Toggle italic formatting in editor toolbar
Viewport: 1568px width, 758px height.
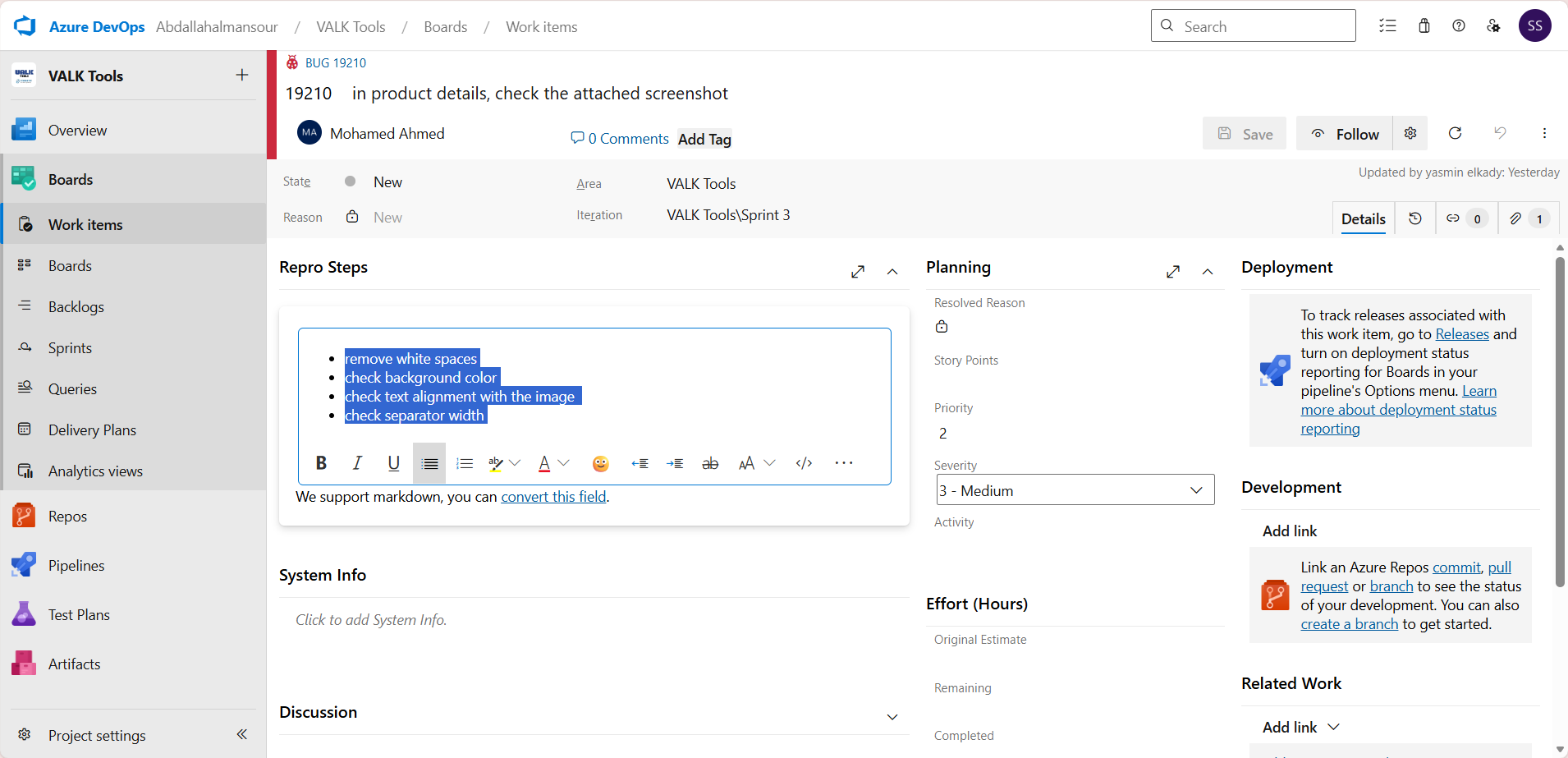(x=357, y=463)
